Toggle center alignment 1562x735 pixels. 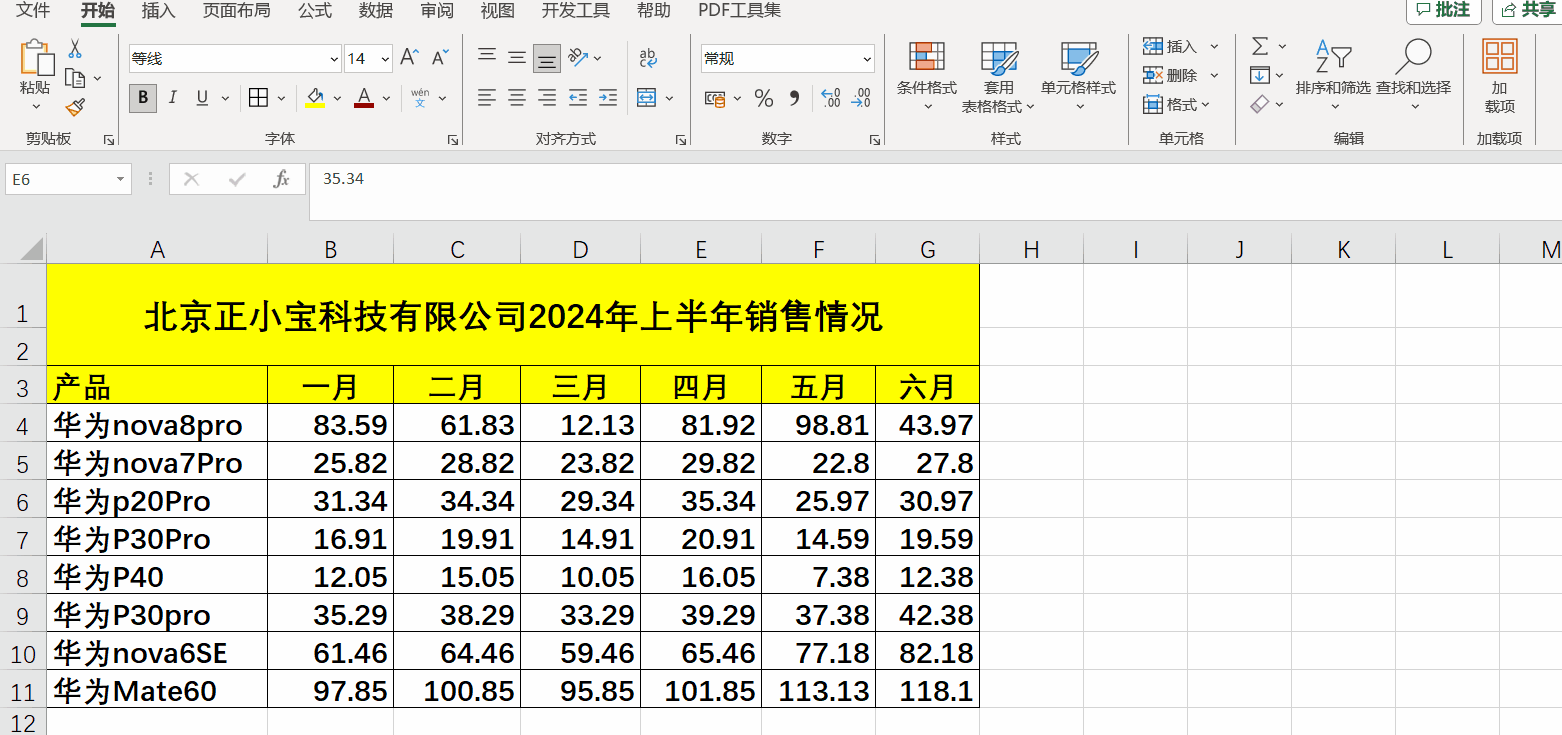516,97
